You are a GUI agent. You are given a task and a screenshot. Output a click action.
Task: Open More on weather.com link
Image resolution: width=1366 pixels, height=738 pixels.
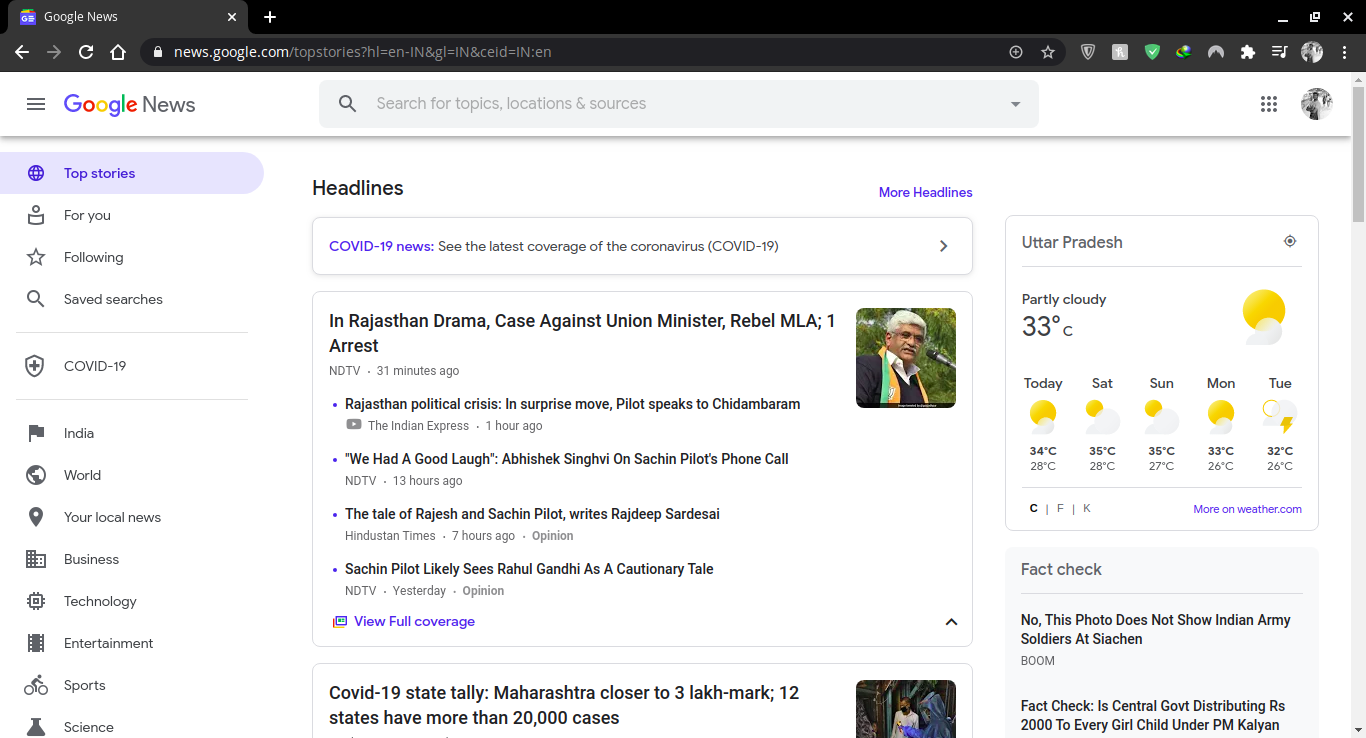(1247, 509)
